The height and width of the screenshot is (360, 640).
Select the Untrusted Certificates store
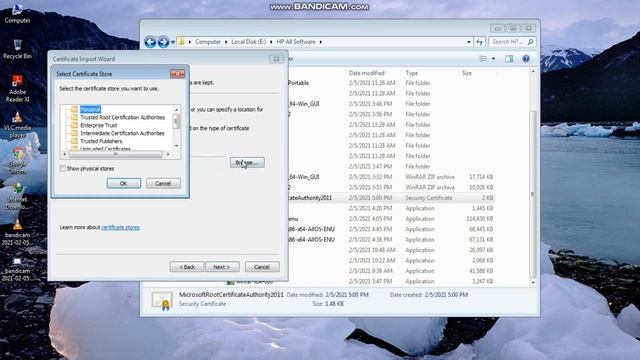click(105, 149)
